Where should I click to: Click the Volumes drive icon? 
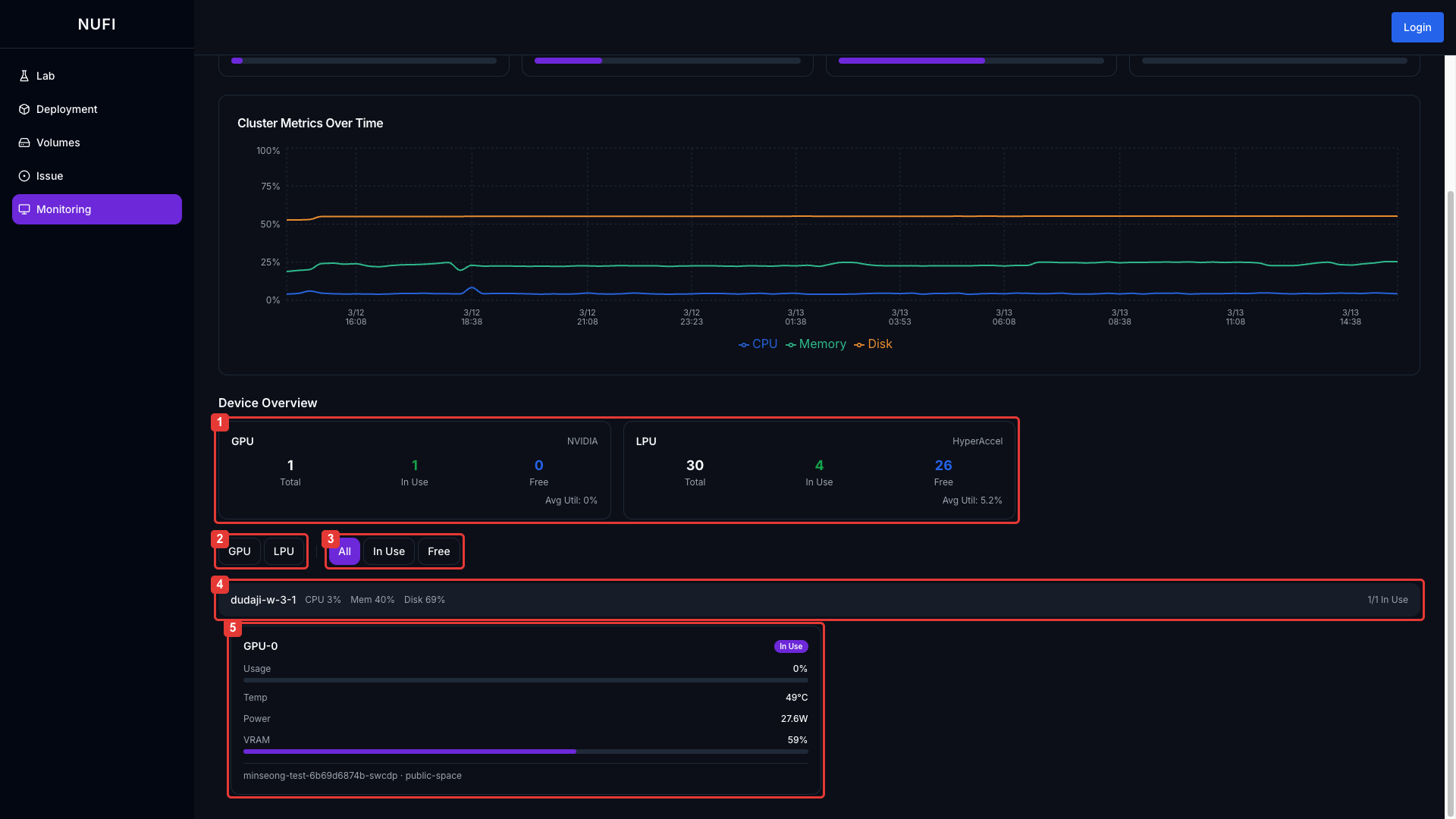pyautogui.click(x=24, y=143)
